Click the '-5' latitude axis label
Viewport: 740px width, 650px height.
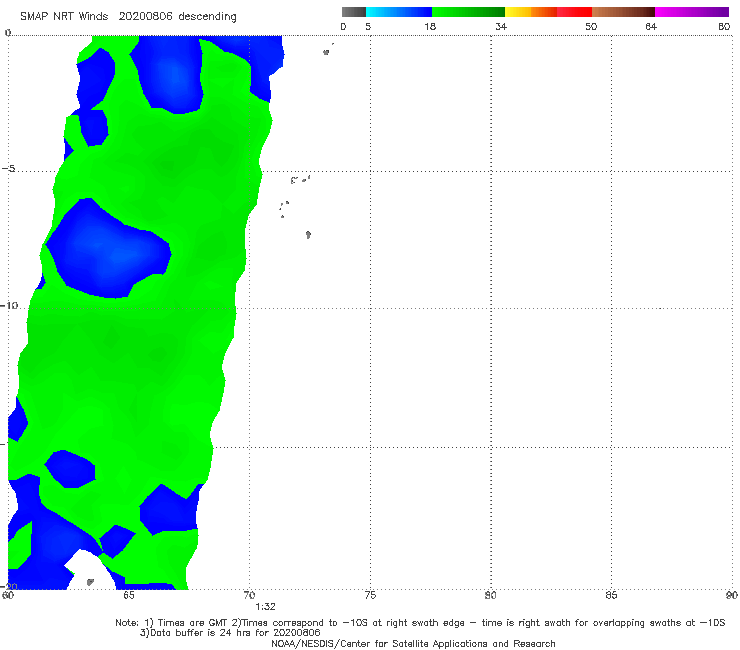[8, 169]
